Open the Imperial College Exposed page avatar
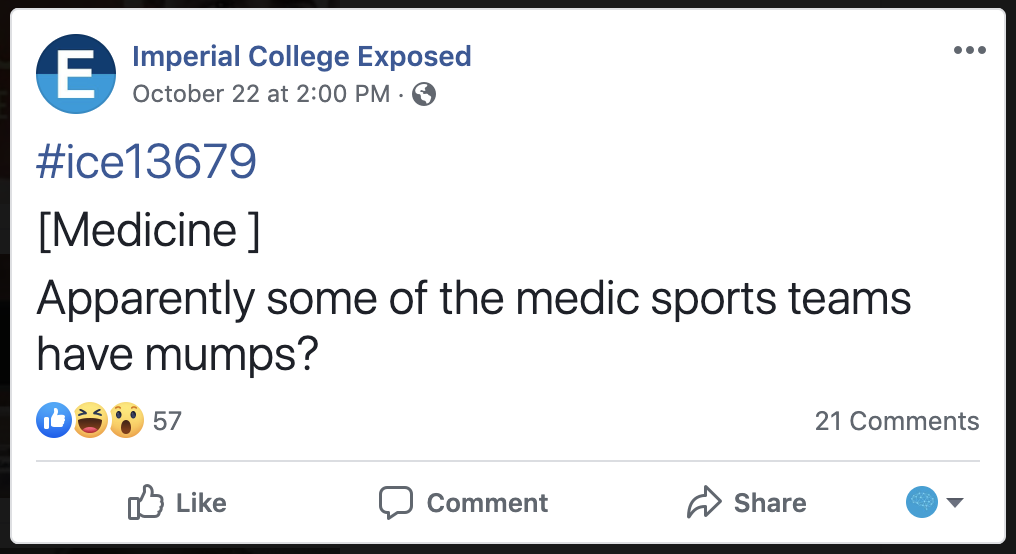 click(x=76, y=74)
